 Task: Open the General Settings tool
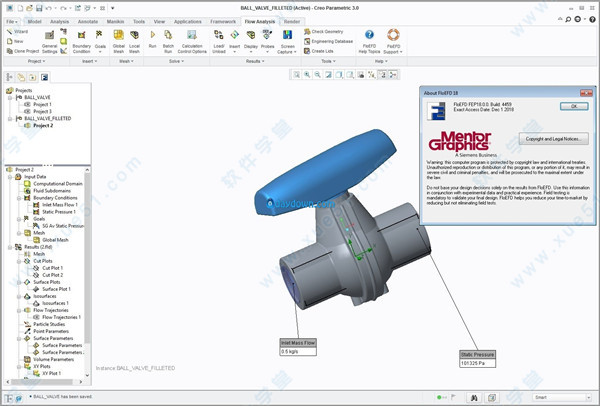click(x=49, y=38)
